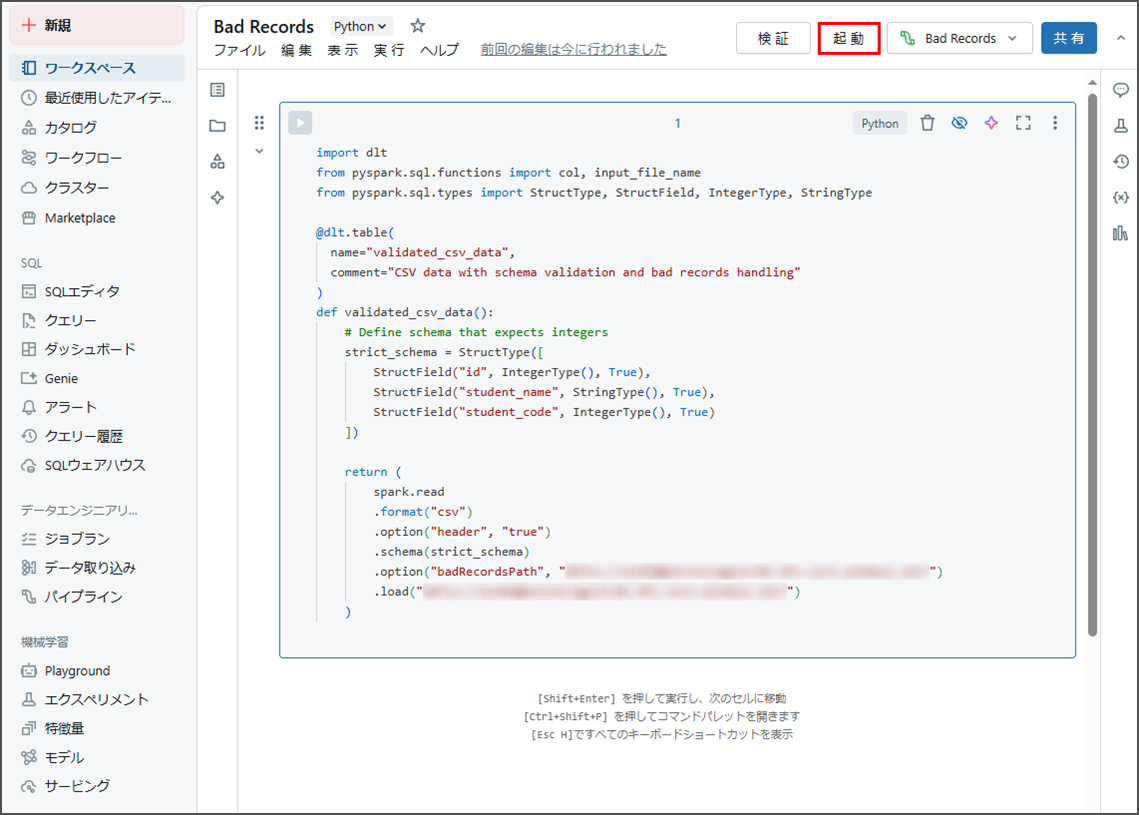
Task: Collapse the cell using left chevron
Action: pyautogui.click(x=259, y=151)
